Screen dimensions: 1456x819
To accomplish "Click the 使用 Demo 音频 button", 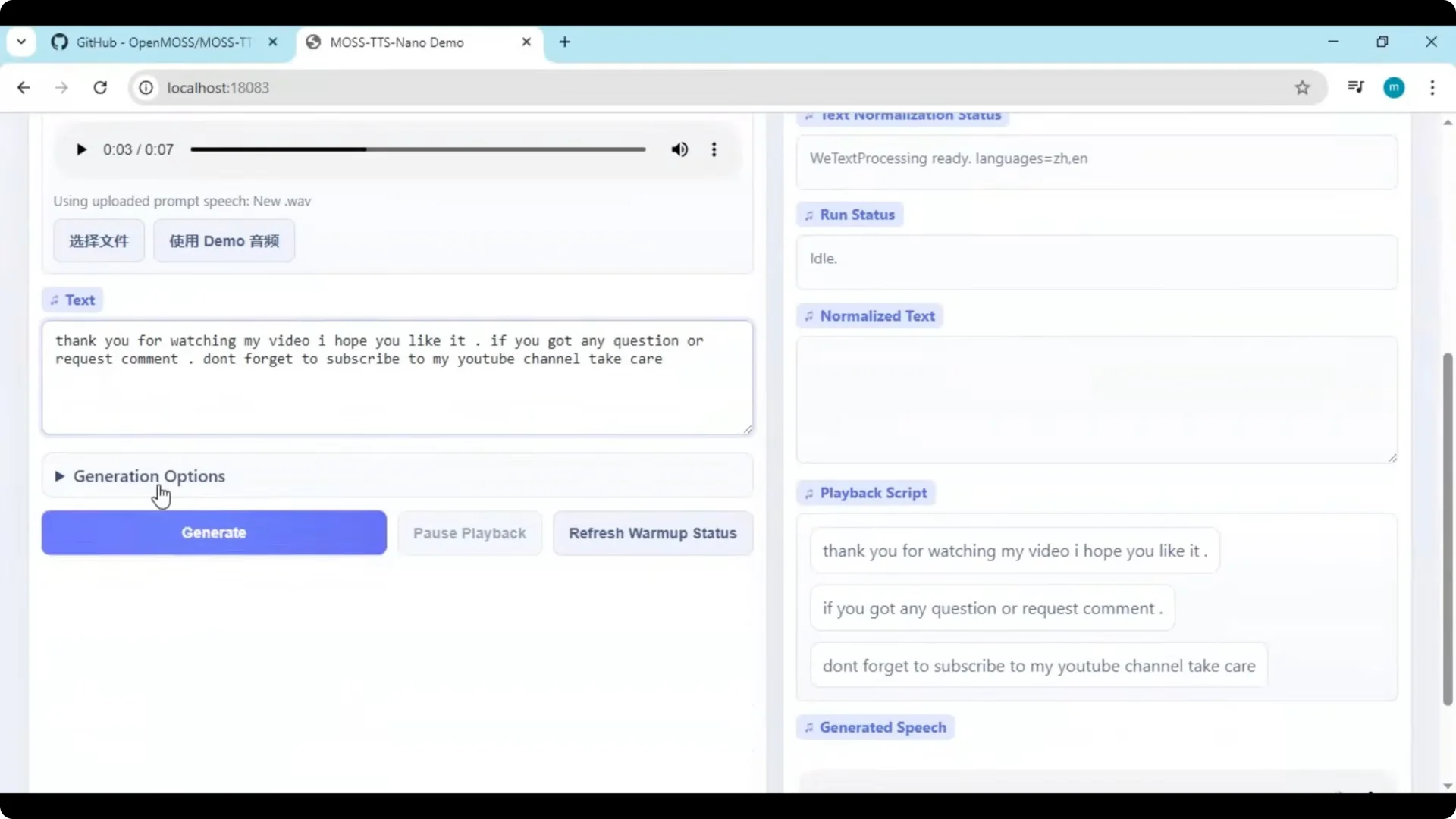I will (x=224, y=241).
